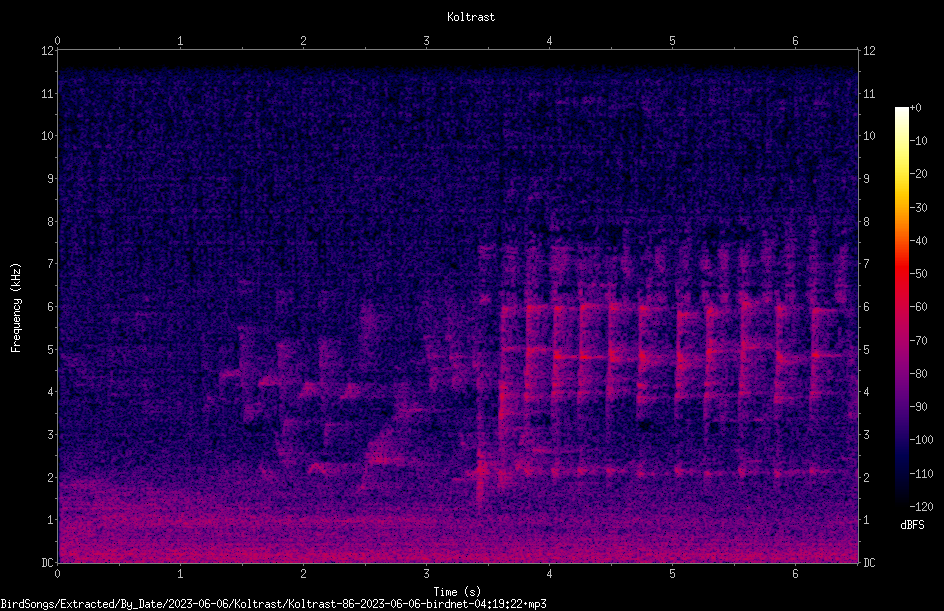Click the -80 label on the color scale
Screen dimensions: 944x611
click(919, 374)
